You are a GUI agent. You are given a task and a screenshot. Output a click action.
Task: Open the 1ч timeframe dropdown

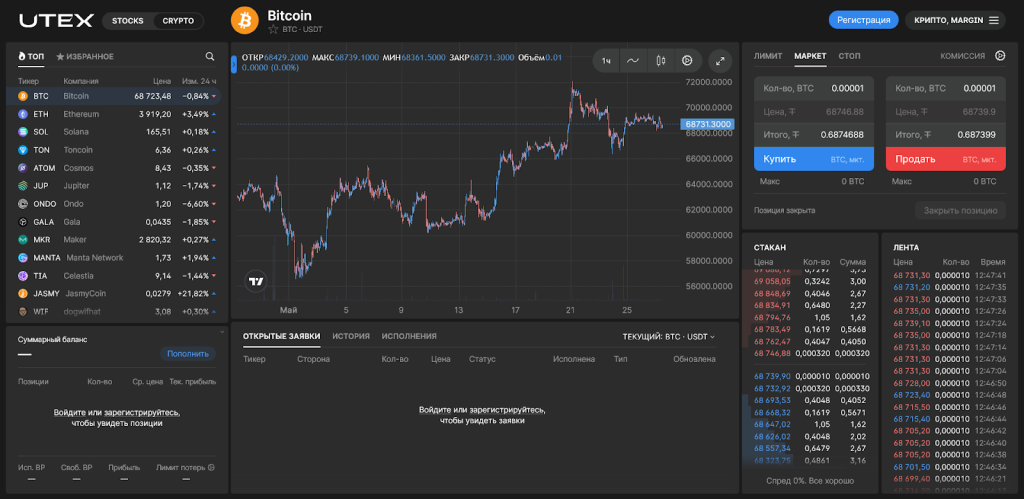click(606, 61)
